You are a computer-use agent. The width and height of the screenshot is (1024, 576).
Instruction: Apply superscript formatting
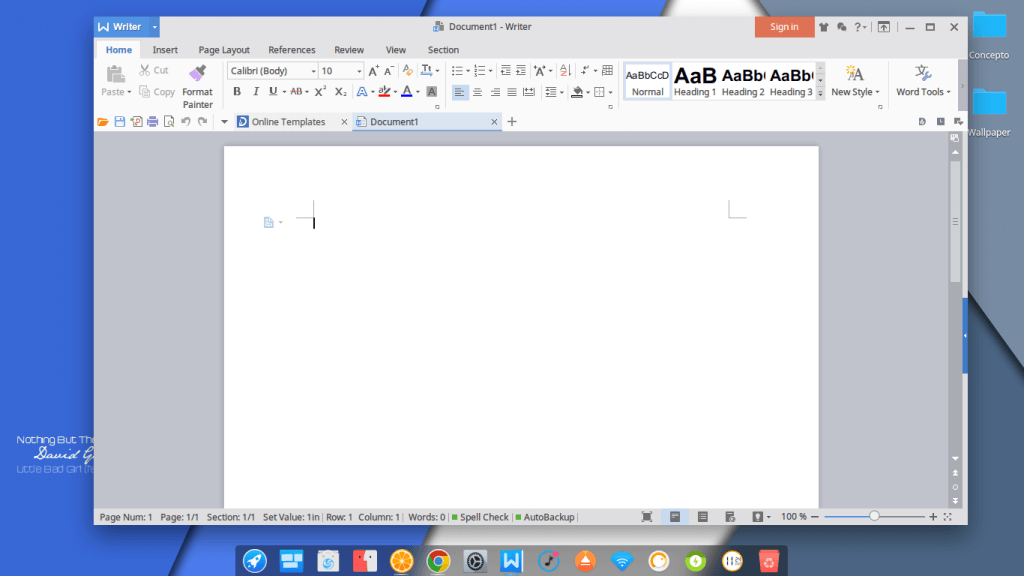pos(320,92)
